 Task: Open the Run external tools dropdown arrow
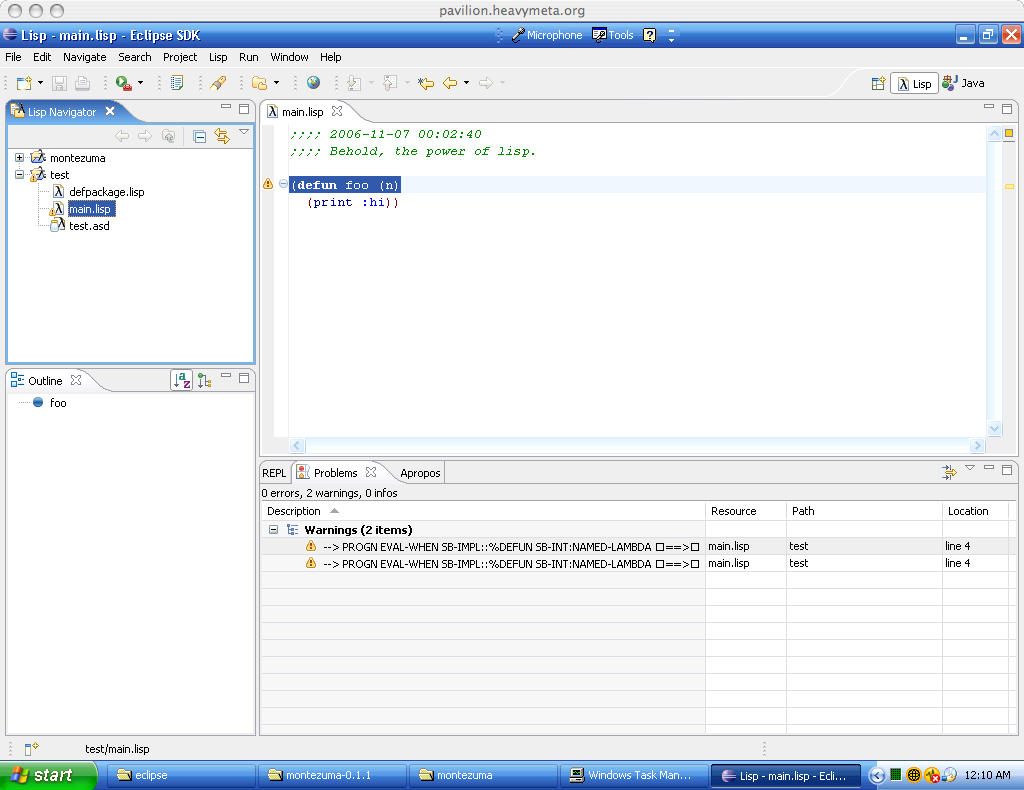point(140,83)
